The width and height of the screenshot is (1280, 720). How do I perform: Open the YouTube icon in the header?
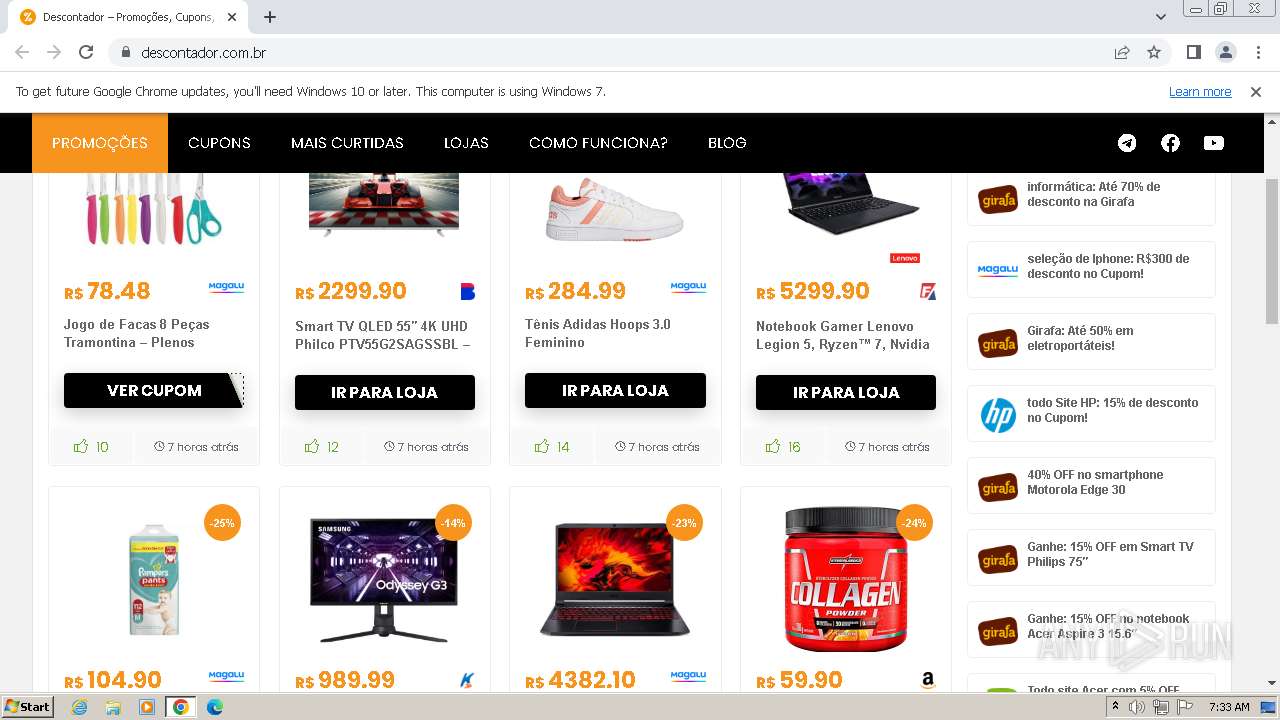click(1213, 143)
